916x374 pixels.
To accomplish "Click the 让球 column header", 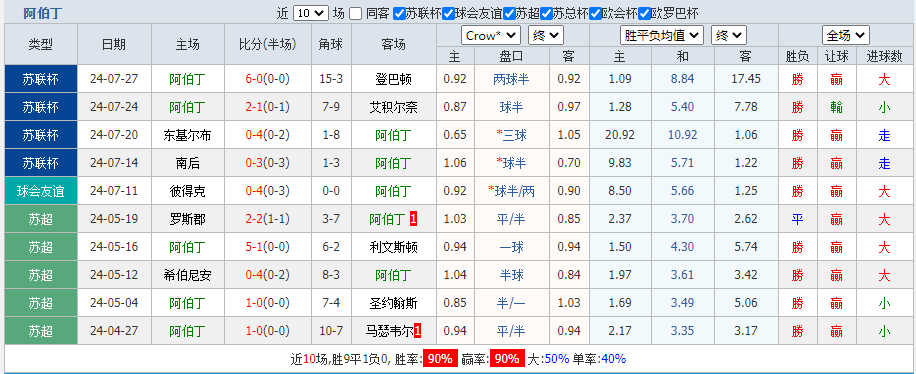I will pos(836,56).
